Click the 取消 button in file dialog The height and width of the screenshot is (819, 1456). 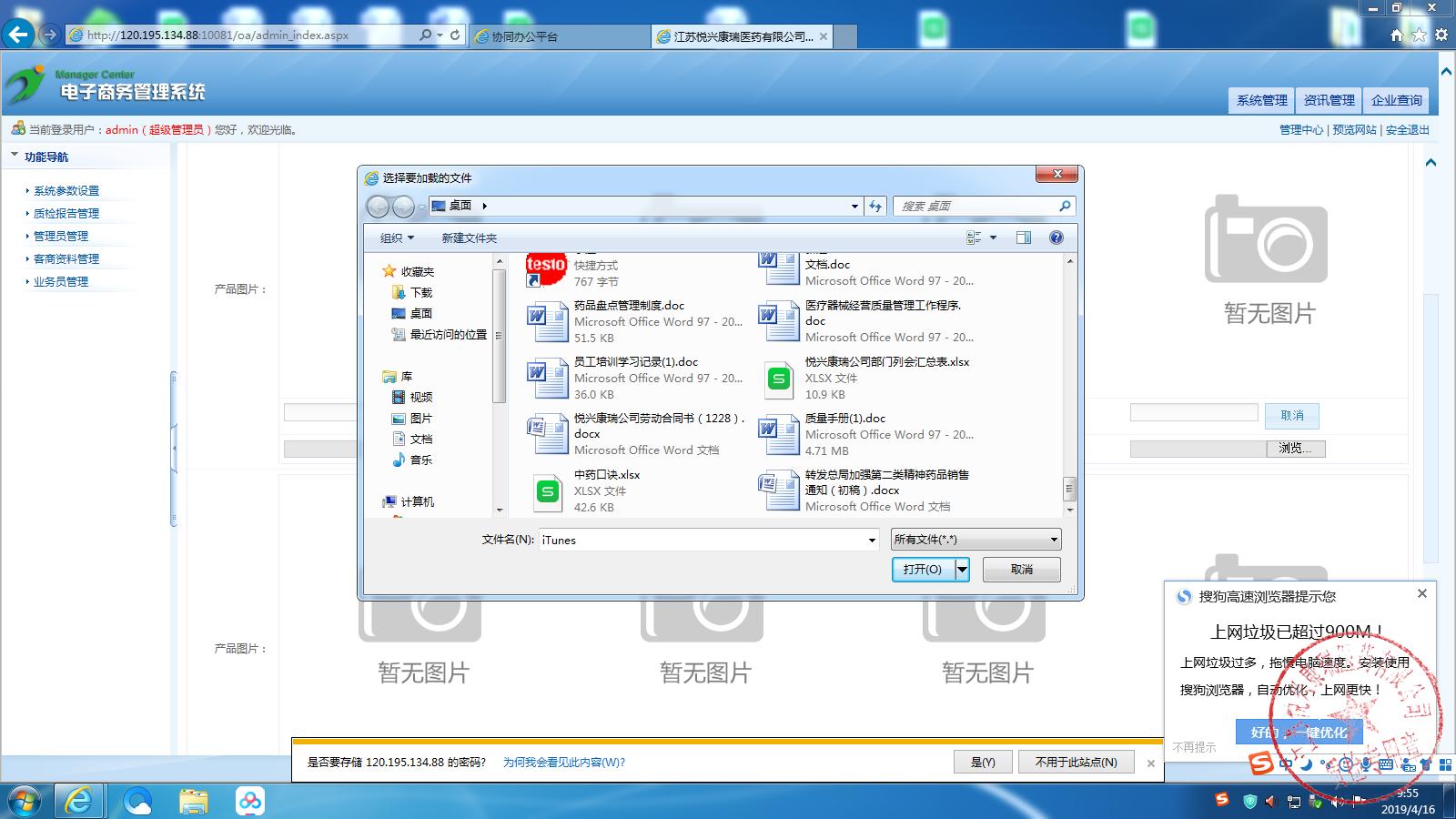click(x=1021, y=570)
